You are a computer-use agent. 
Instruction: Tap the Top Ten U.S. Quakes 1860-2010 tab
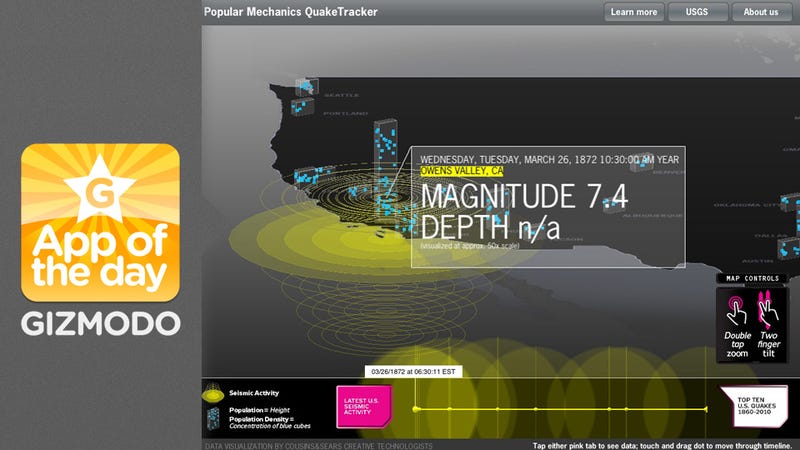[755, 406]
